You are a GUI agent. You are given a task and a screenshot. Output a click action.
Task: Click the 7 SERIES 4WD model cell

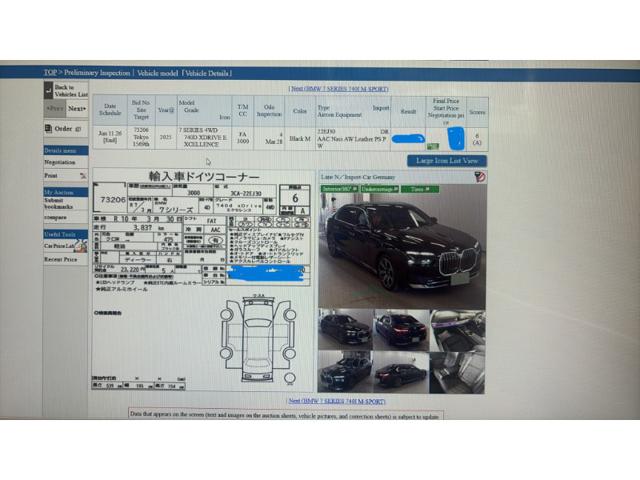(204, 137)
